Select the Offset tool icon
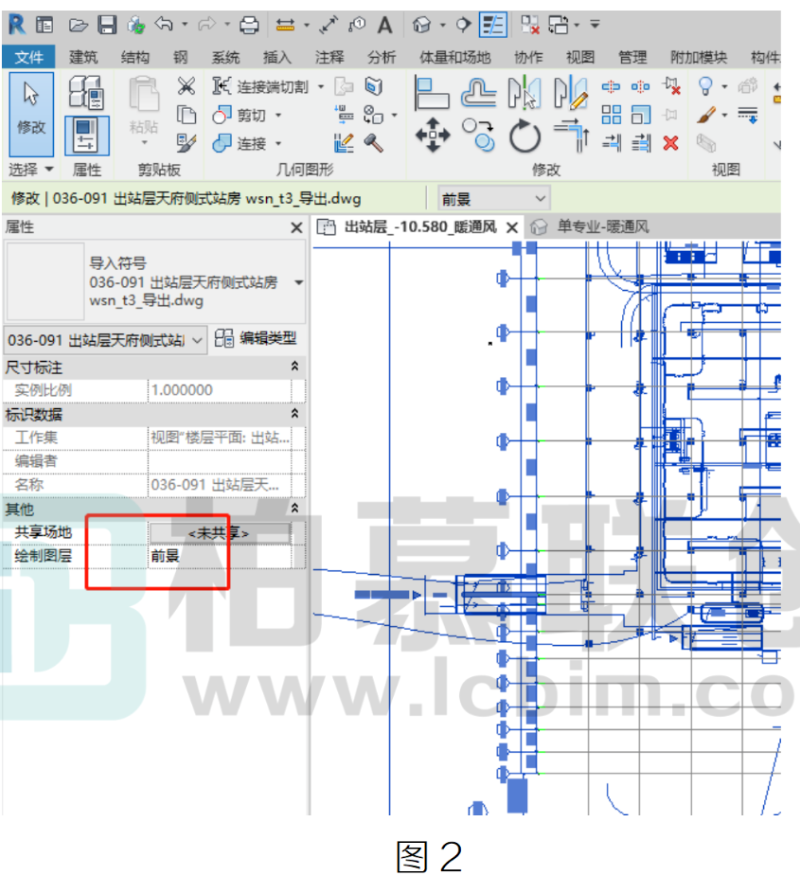Screen dimensions: 800x885 [x=478, y=93]
